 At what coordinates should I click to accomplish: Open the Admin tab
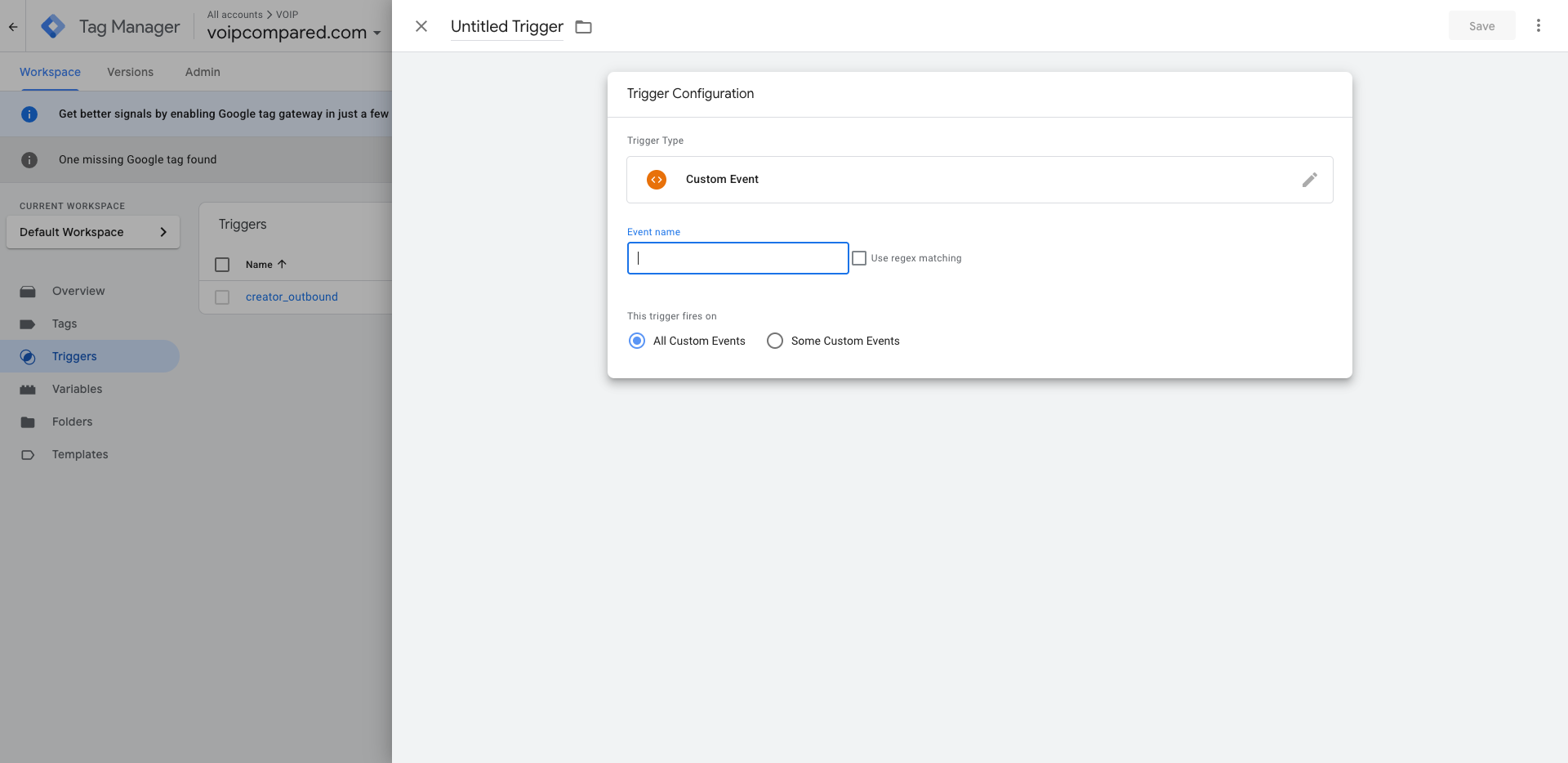(203, 72)
